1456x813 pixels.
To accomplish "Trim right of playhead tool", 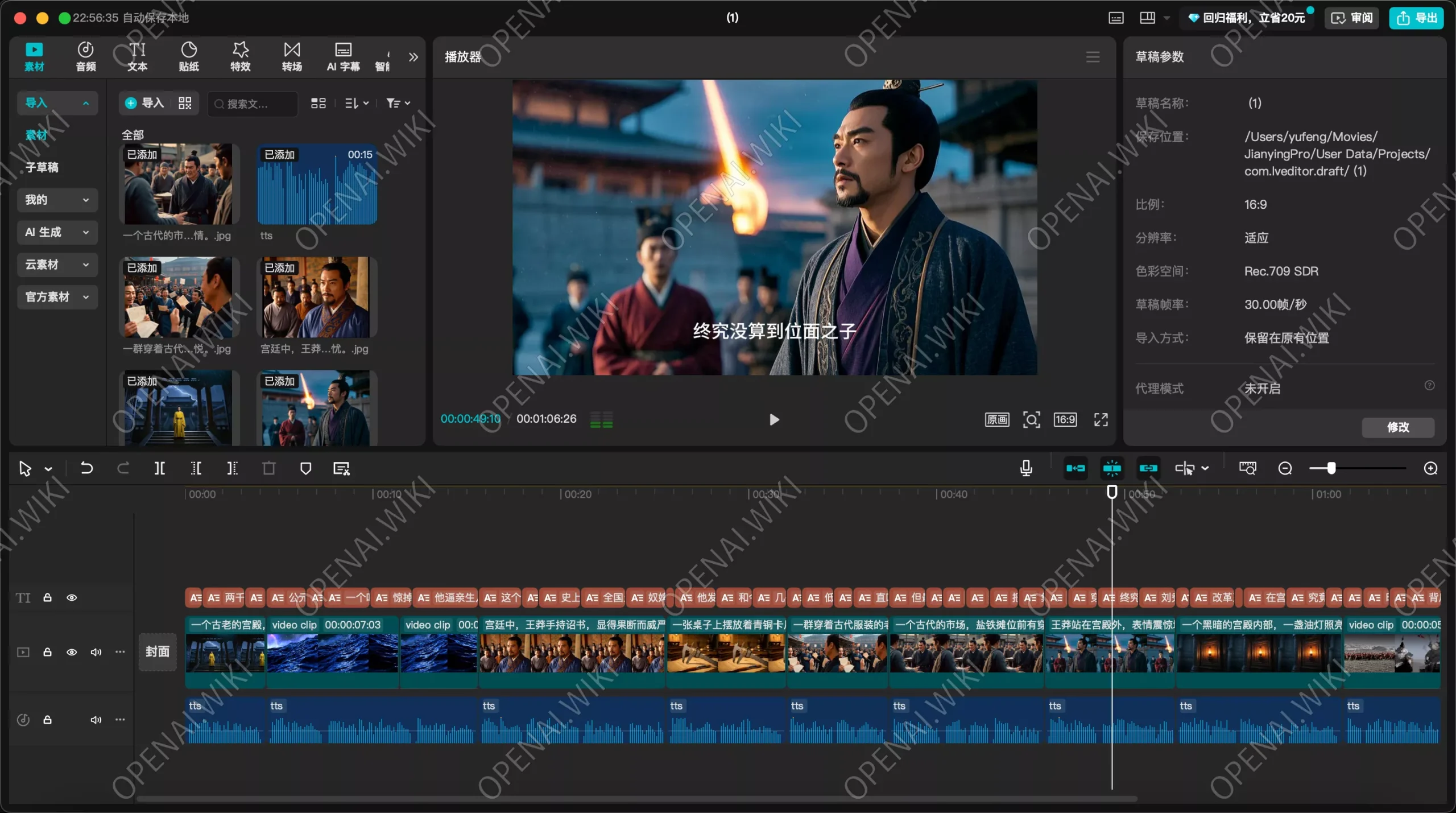I will pyautogui.click(x=232, y=468).
